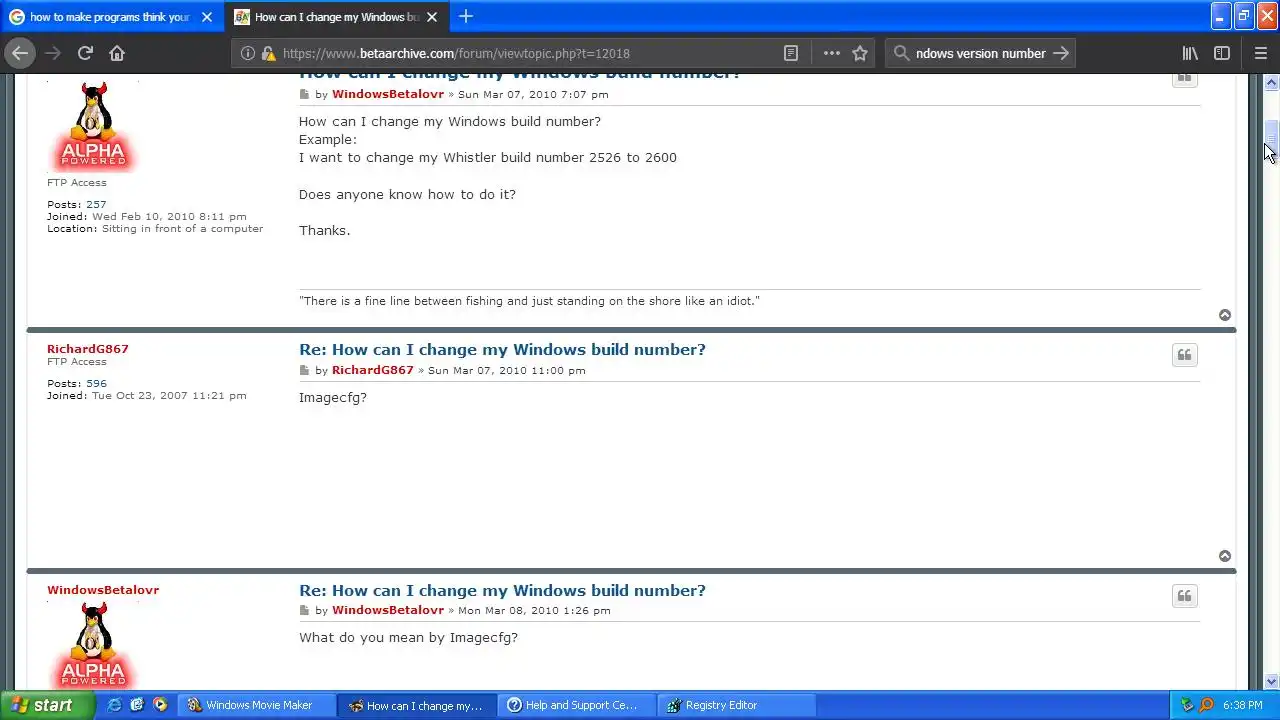Quote the first post by WindowsBetalovr
This screenshot has height=720, width=1280.
[x=1185, y=79]
